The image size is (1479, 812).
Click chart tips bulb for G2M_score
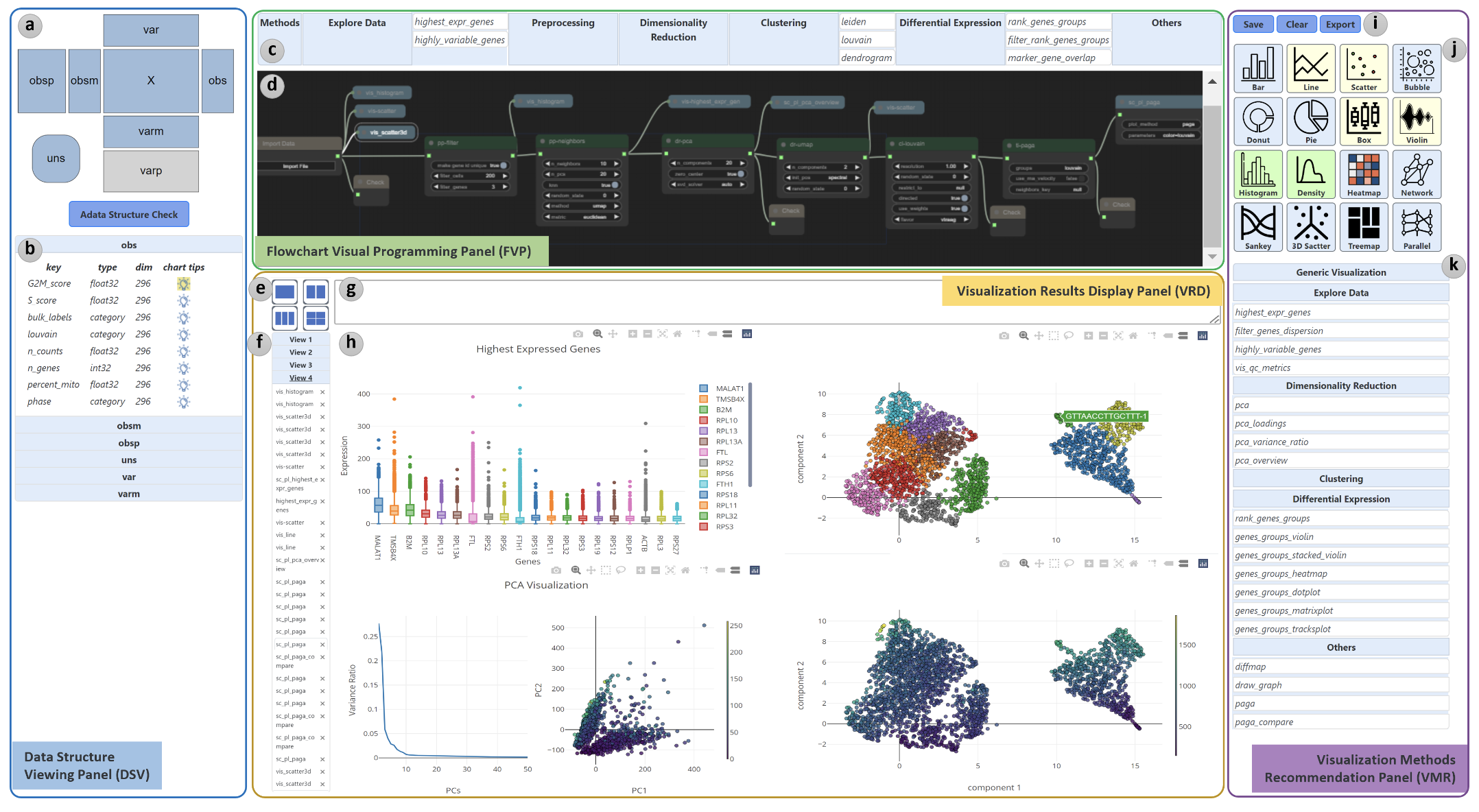183,284
